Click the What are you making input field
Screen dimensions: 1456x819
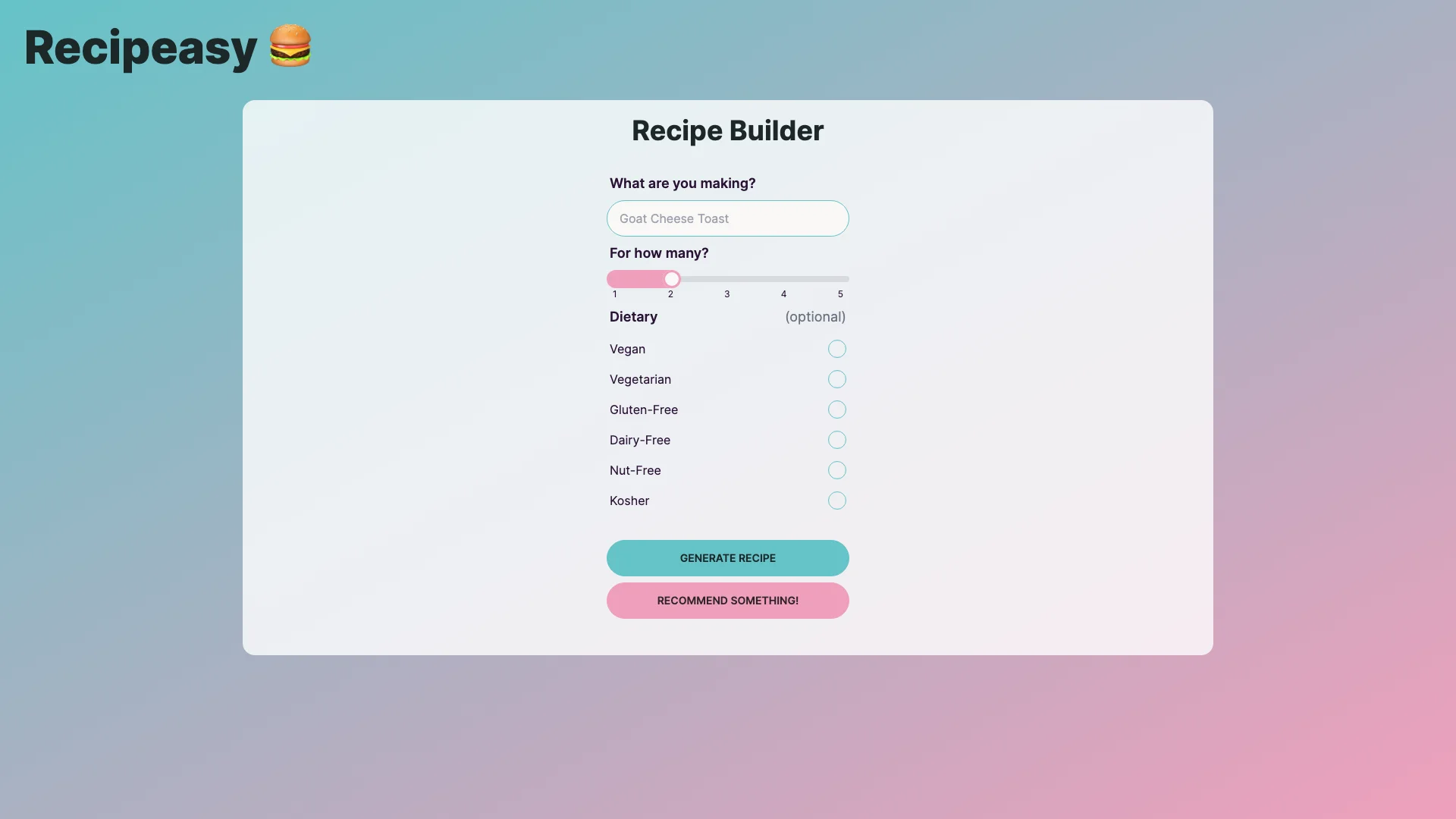click(728, 218)
